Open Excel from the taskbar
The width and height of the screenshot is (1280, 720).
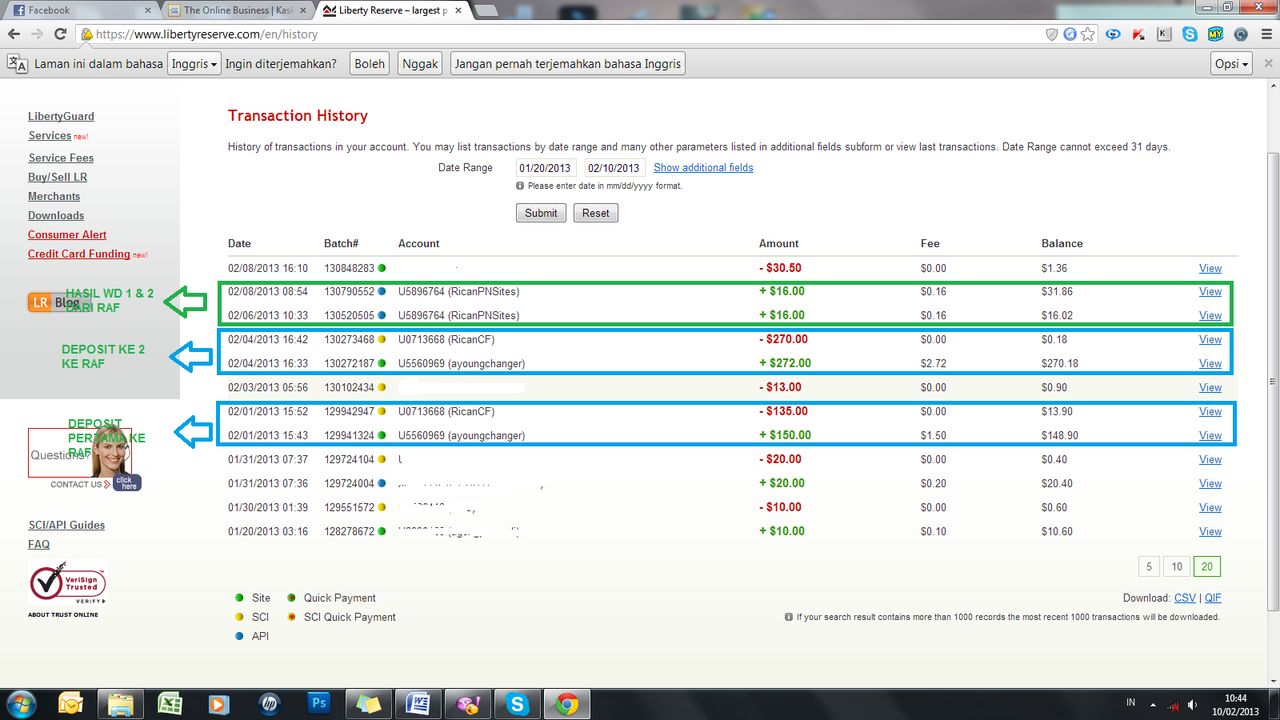170,703
